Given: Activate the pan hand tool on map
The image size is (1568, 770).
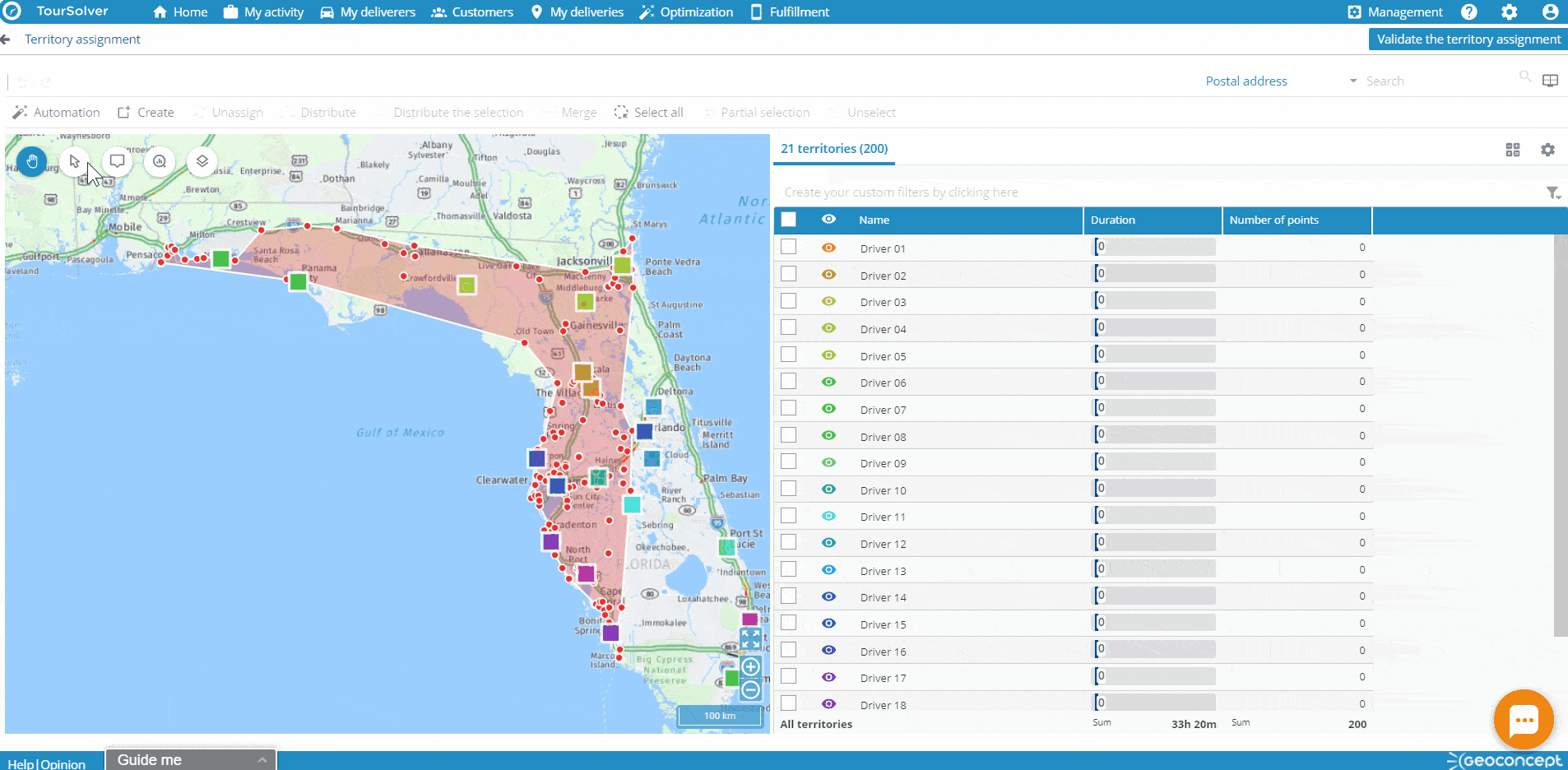Looking at the screenshot, I should pyautogui.click(x=32, y=161).
